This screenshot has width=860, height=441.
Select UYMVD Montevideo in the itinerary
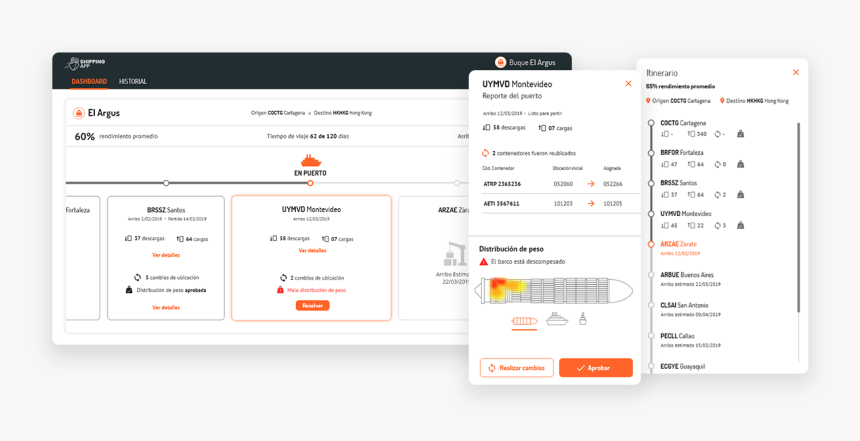click(686, 213)
